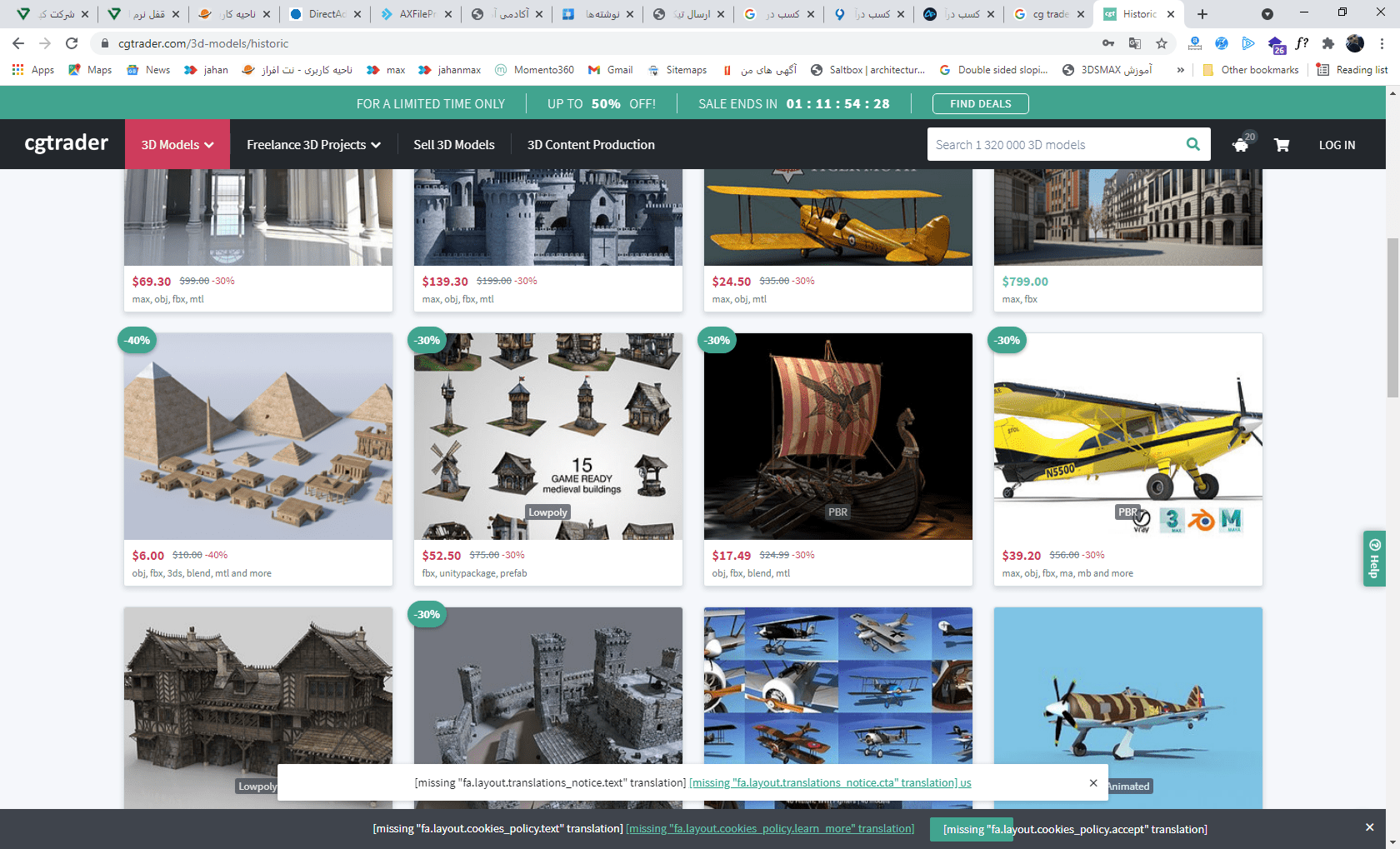Click the Google Translate icon in address bar
1400x849 pixels.
(x=1135, y=43)
